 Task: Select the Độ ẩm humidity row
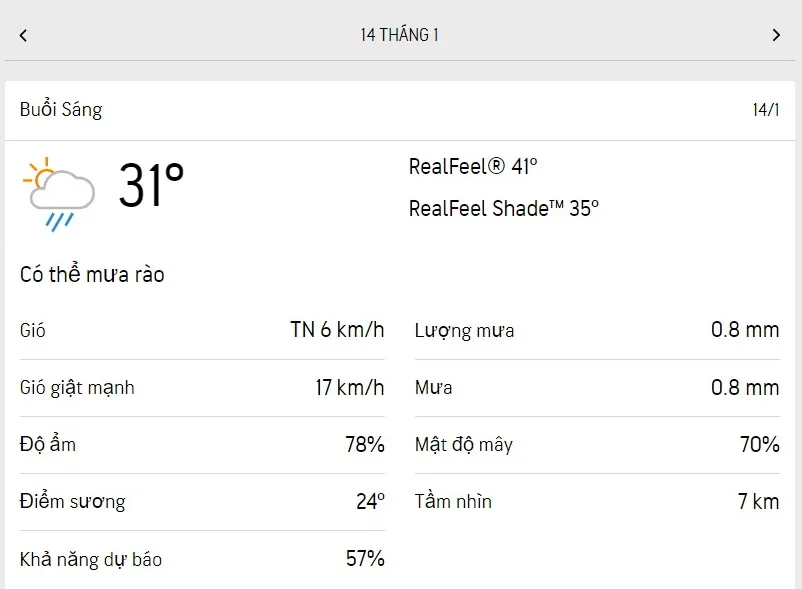pyautogui.click(x=201, y=444)
